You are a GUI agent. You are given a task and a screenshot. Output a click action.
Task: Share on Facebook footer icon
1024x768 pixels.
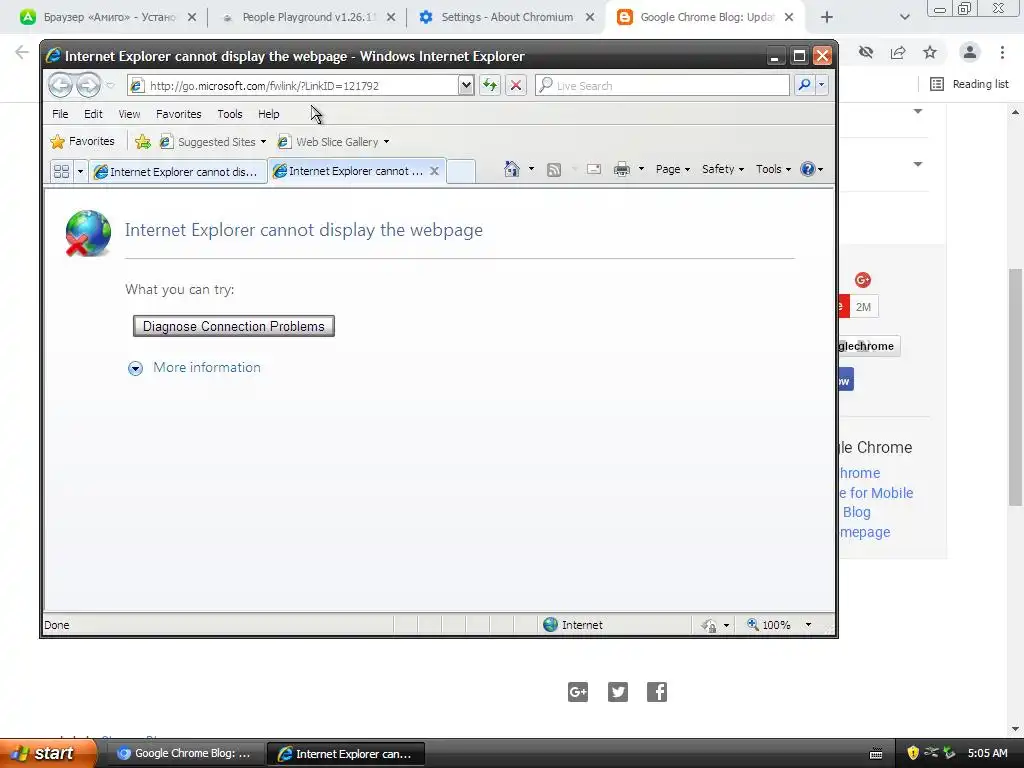[x=657, y=692]
